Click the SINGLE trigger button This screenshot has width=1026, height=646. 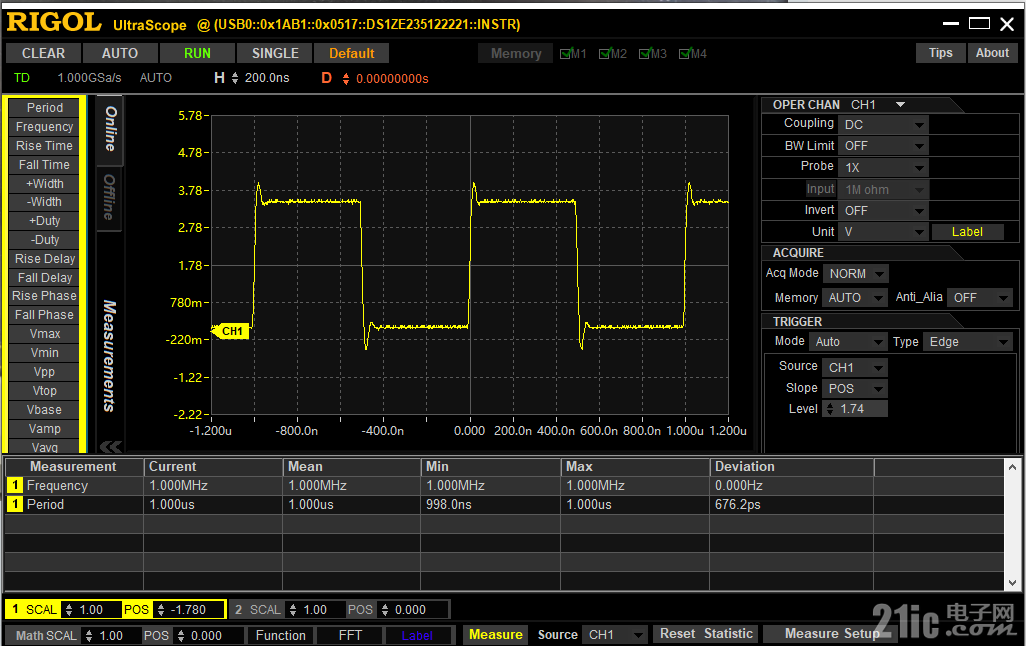click(x=275, y=54)
